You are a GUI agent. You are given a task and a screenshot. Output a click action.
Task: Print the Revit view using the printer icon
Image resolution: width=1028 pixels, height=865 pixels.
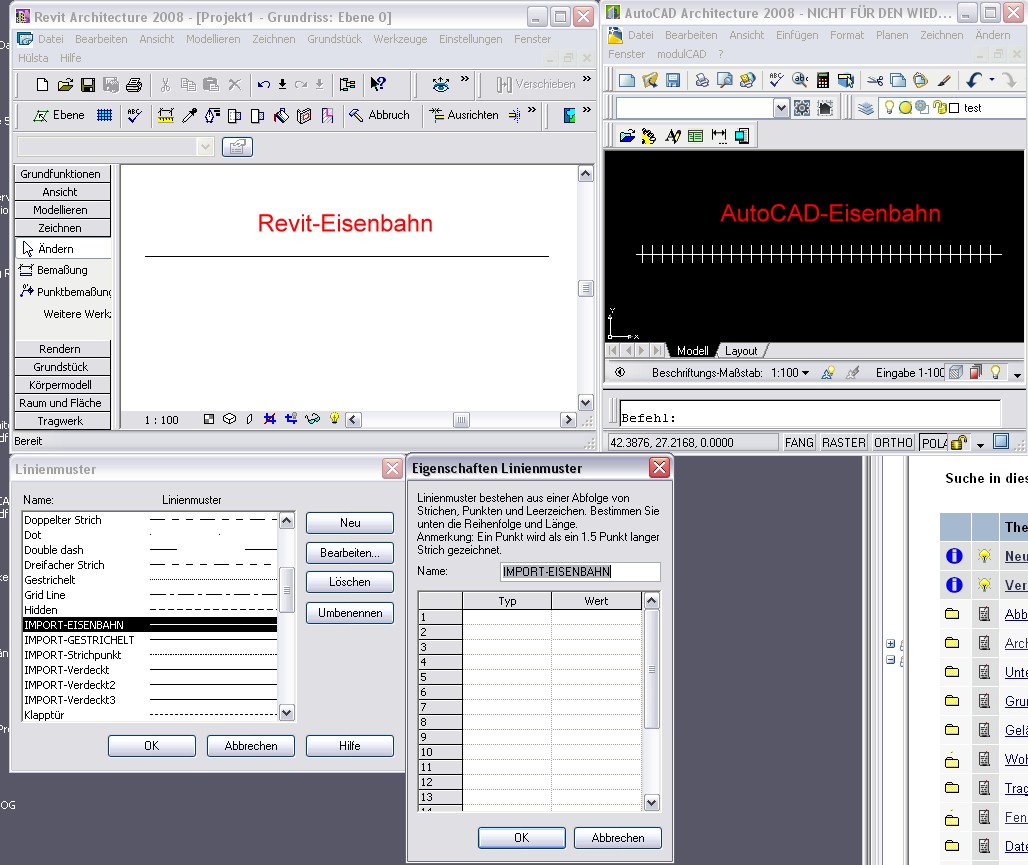tap(134, 84)
